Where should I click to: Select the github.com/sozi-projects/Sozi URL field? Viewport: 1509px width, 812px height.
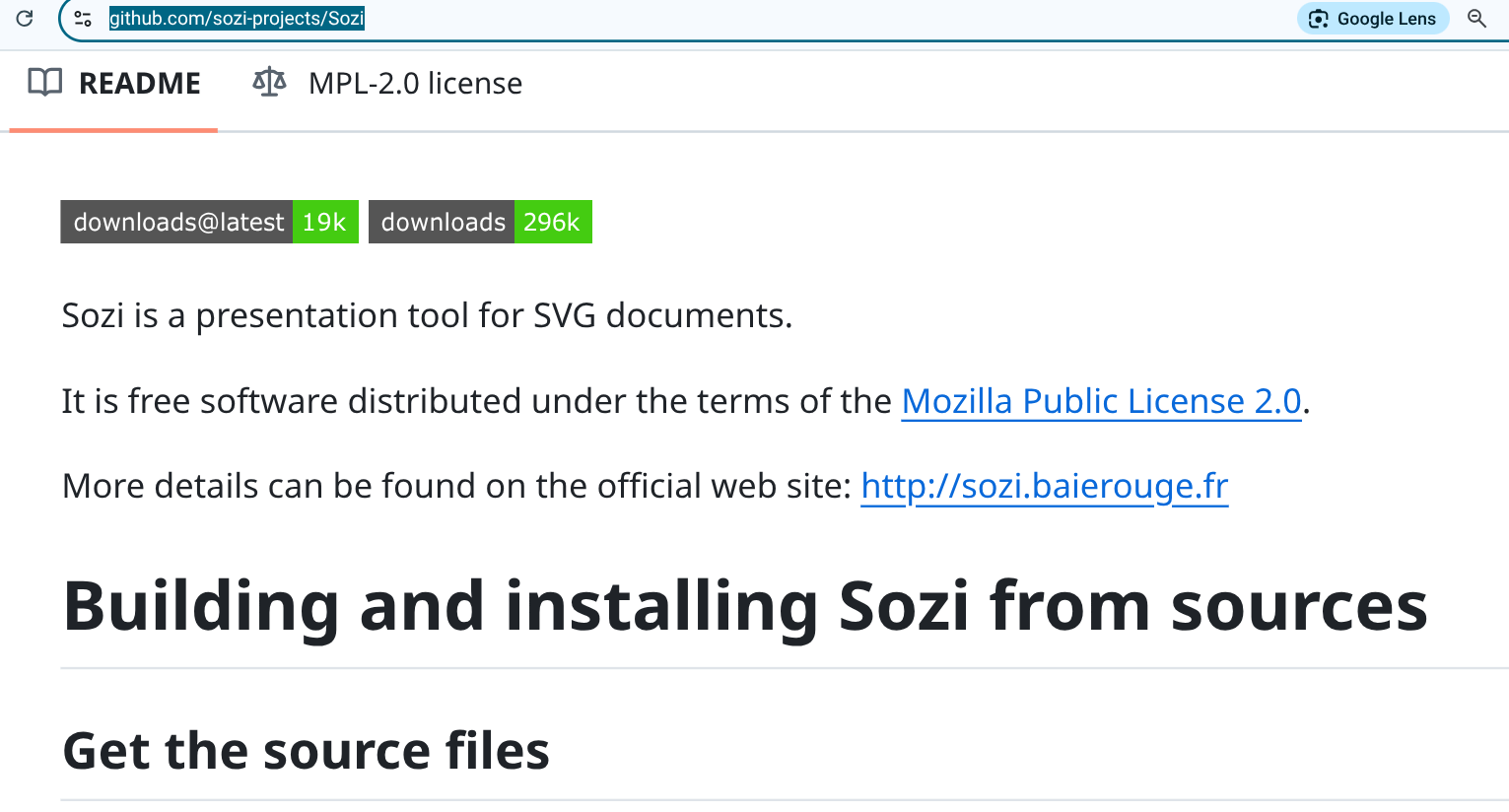pyautogui.click(x=237, y=19)
